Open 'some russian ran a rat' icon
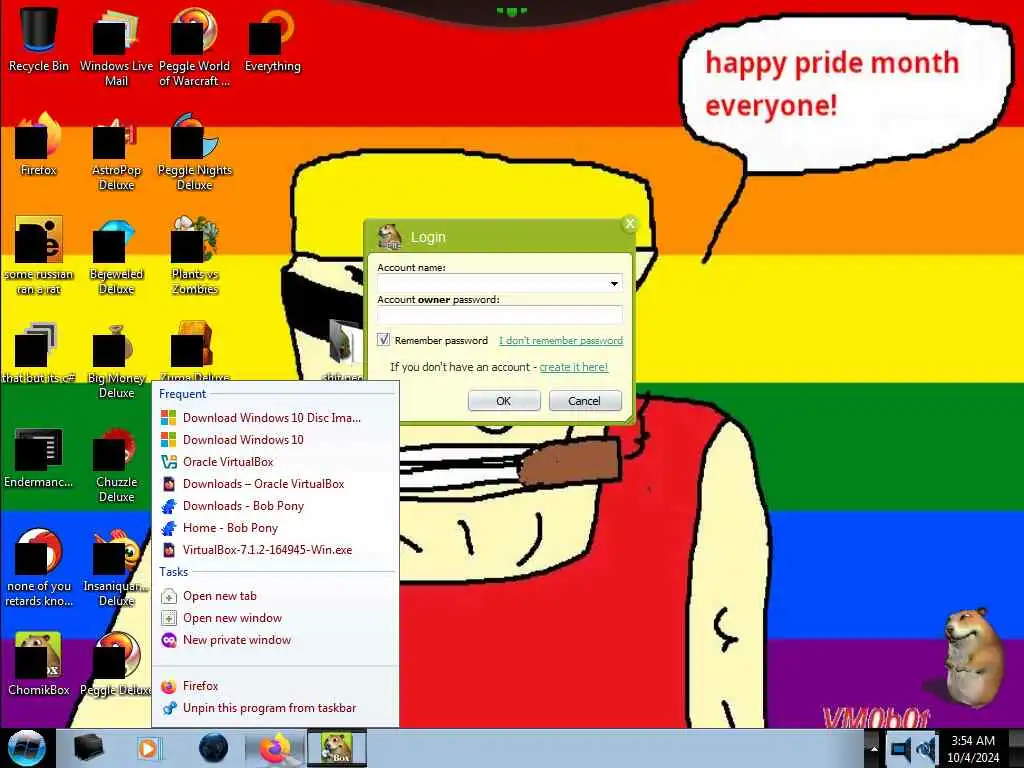Image resolution: width=1024 pixels, height=768 pixels. point(39,255)
